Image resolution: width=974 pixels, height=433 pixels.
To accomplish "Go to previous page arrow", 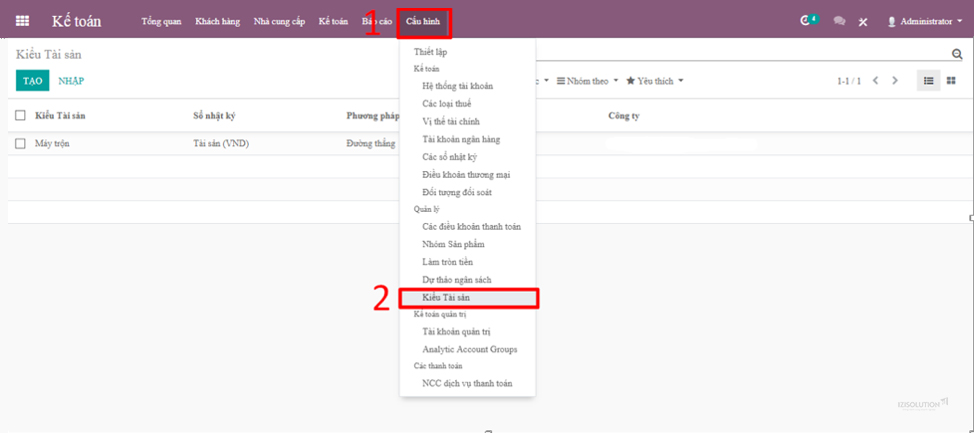I will tap(875, 81).
